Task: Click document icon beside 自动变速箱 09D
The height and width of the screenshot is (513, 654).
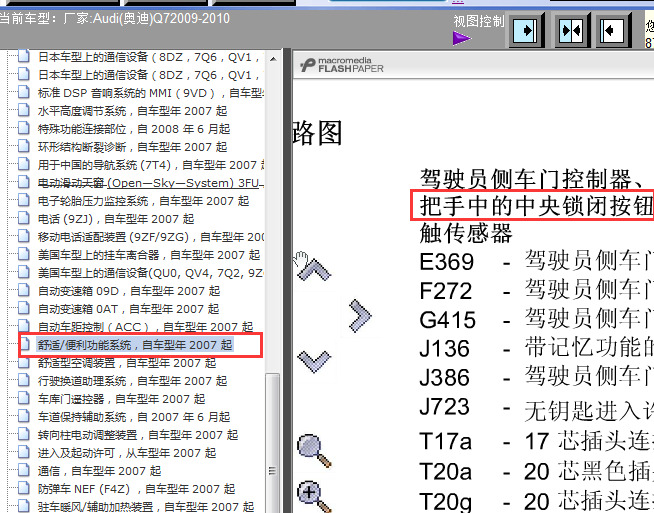Action: coord(24,290)
